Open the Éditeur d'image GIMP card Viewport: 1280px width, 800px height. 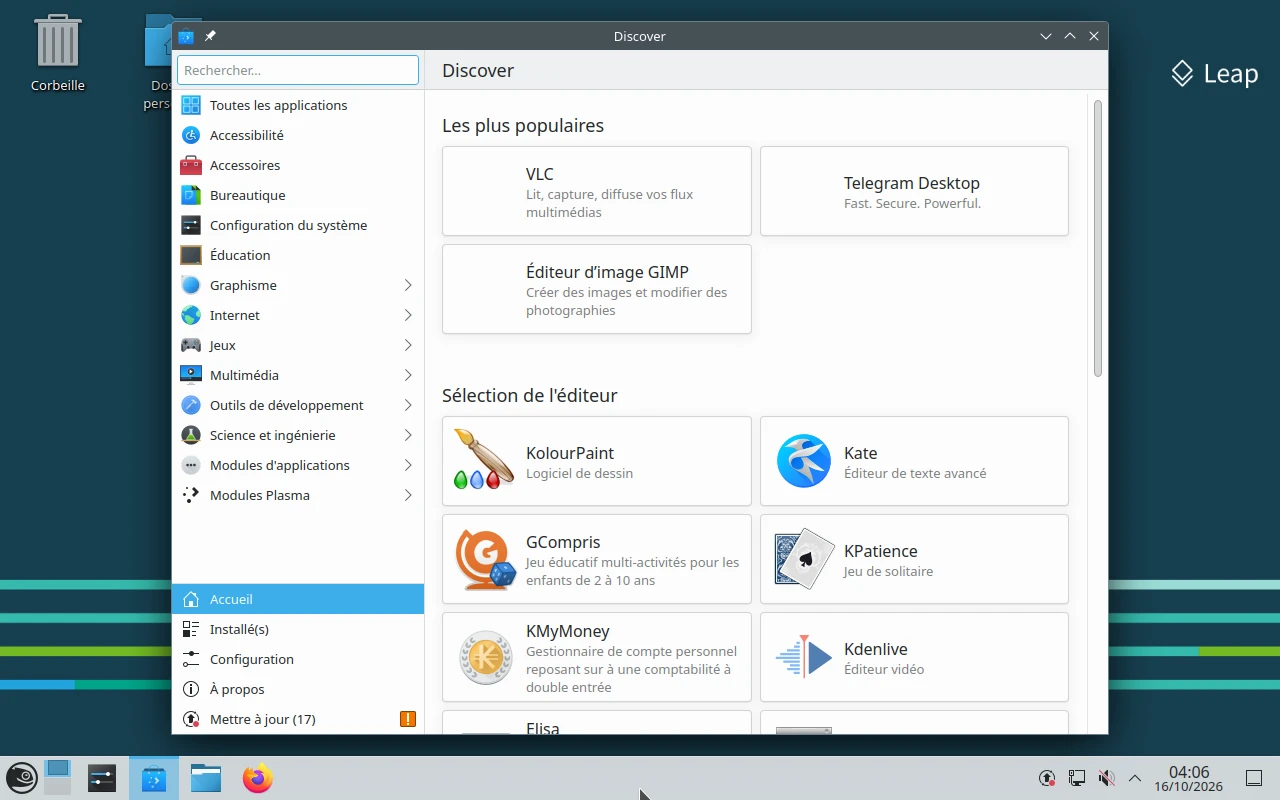597,289
